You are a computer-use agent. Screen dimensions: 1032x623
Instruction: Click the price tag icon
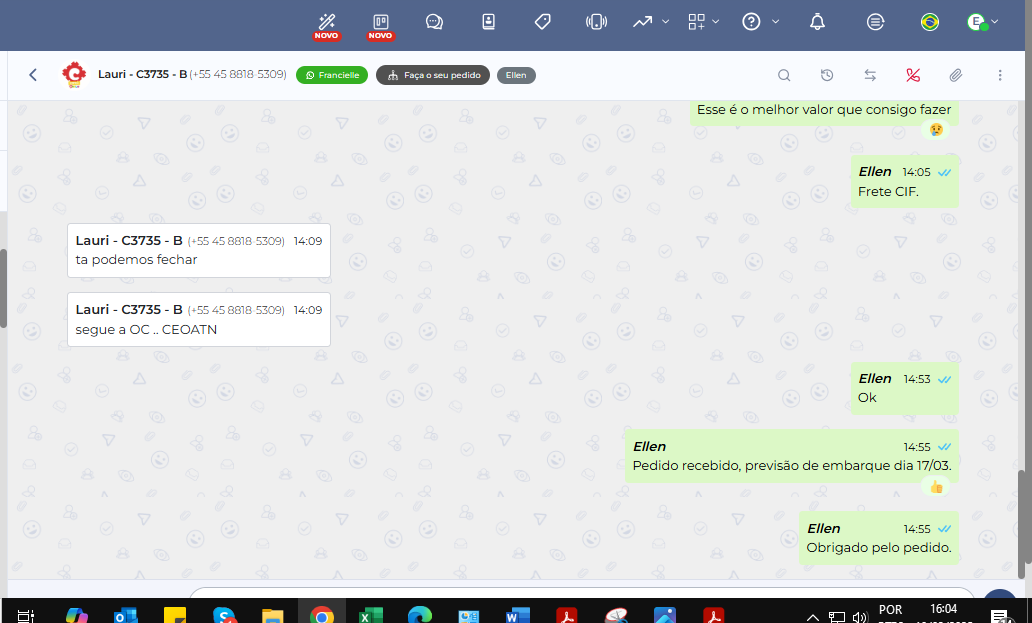[x=542, y=21]
